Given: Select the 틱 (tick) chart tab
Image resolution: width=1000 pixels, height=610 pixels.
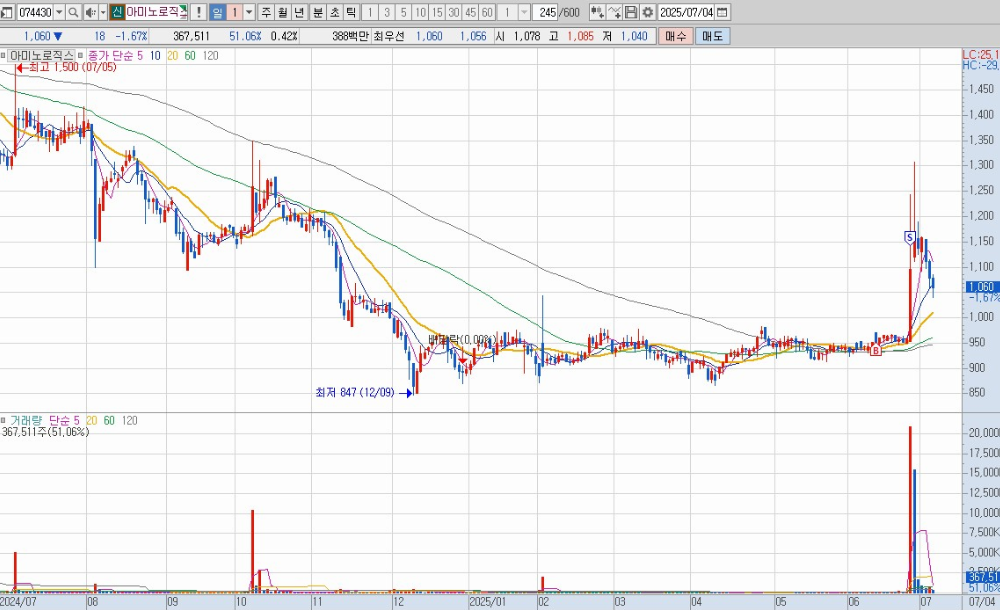Looking at the screenshot, I should [351, 13].
